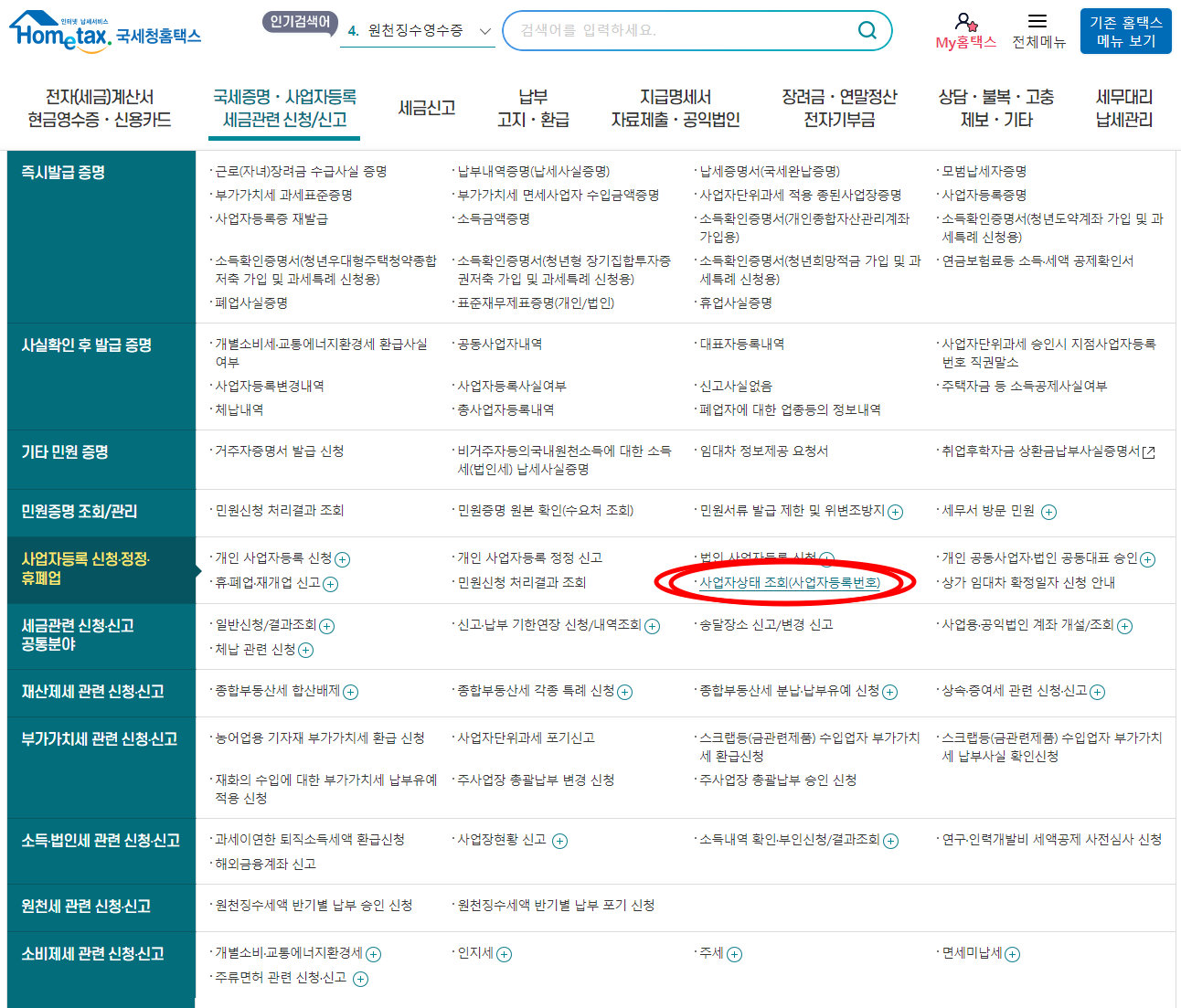
Task: Open 원천징수세액 반기별 납부 승인 신청 link
Action: pyautogui.click(x=314, y=906)
